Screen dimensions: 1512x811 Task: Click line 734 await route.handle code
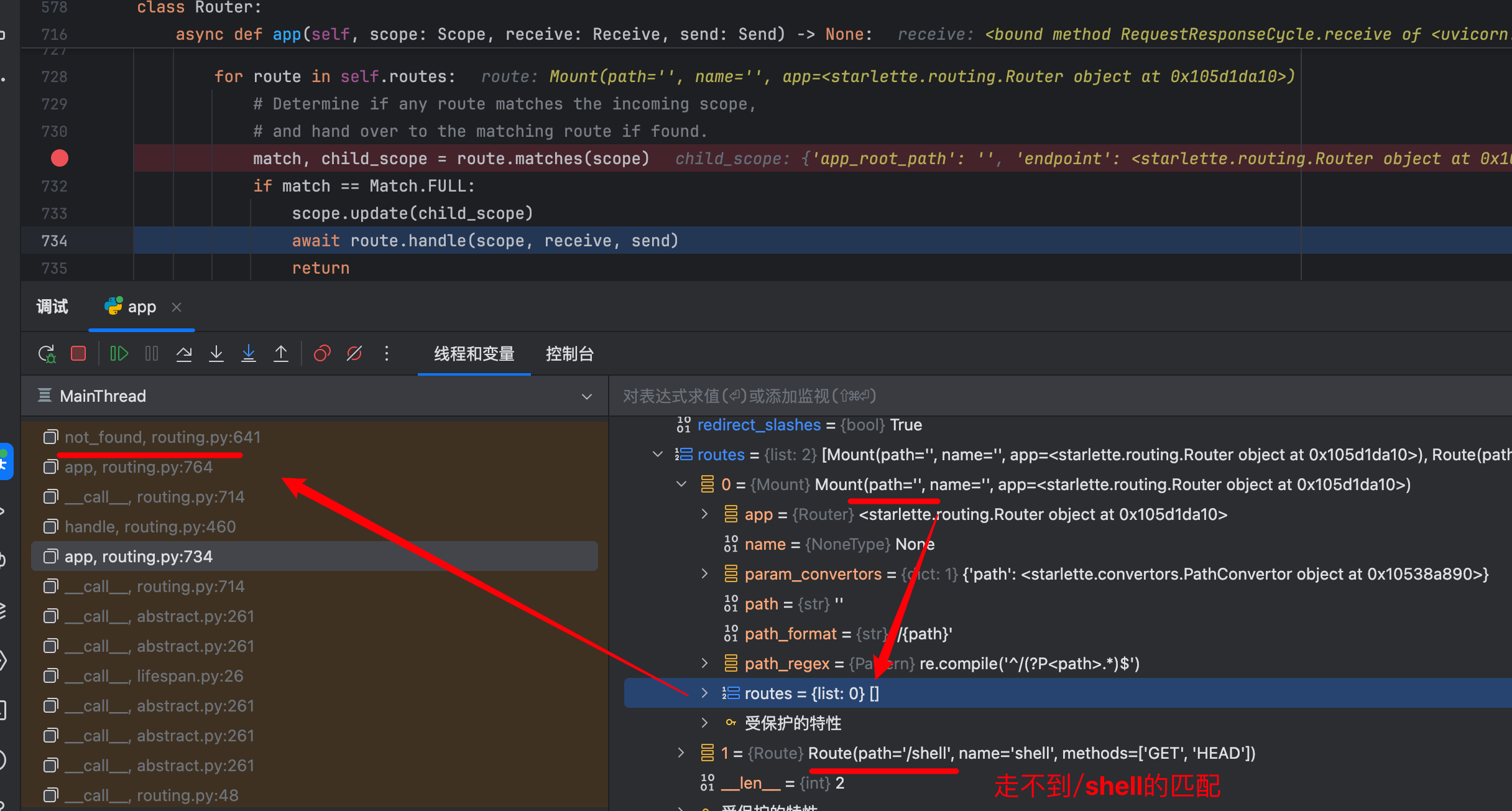pos(485,241)
